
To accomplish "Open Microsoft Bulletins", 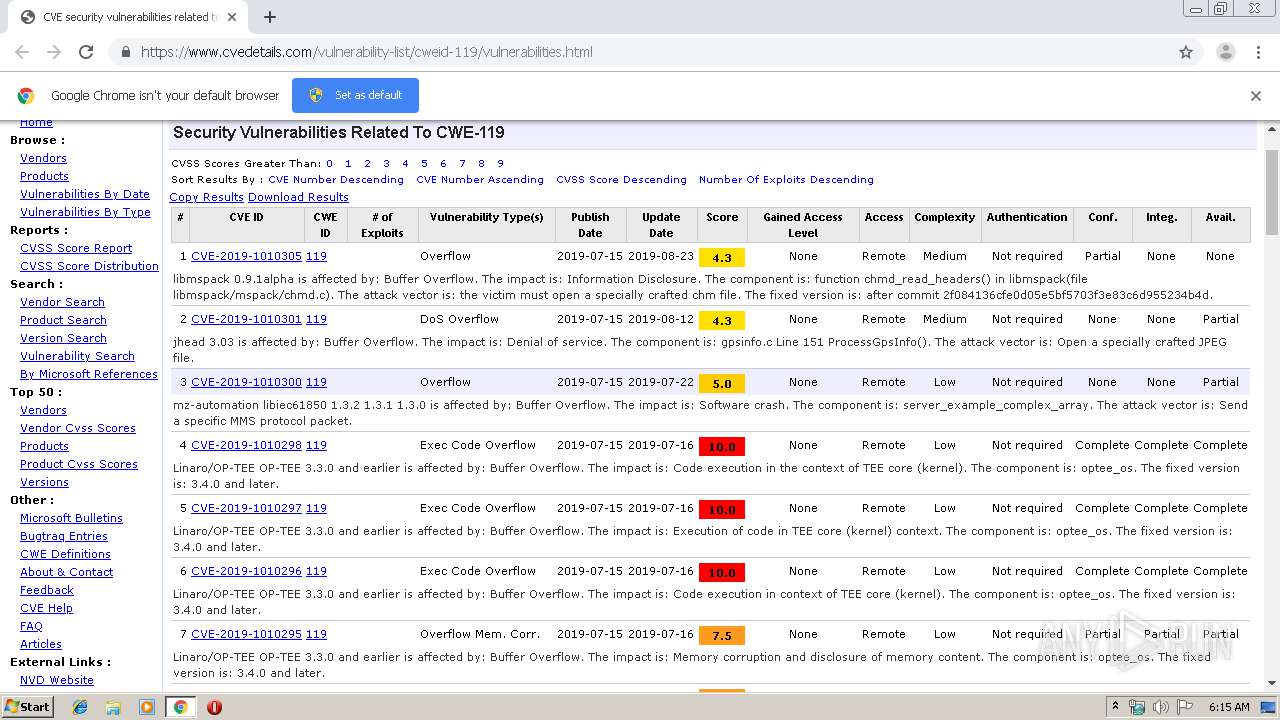I will [x=71, y=518].
